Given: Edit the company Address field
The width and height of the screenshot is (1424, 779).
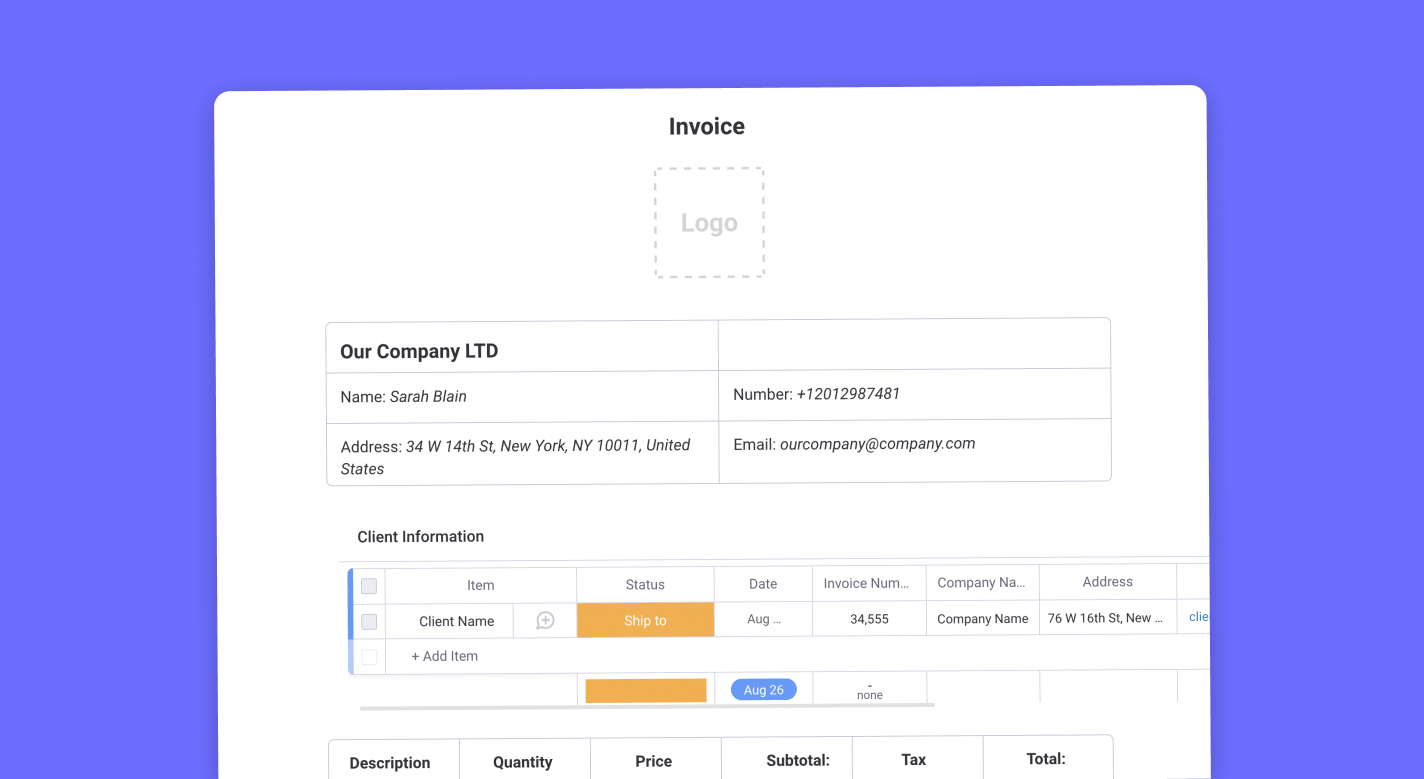Looking at the screenshot, I should tap(520, 457).
